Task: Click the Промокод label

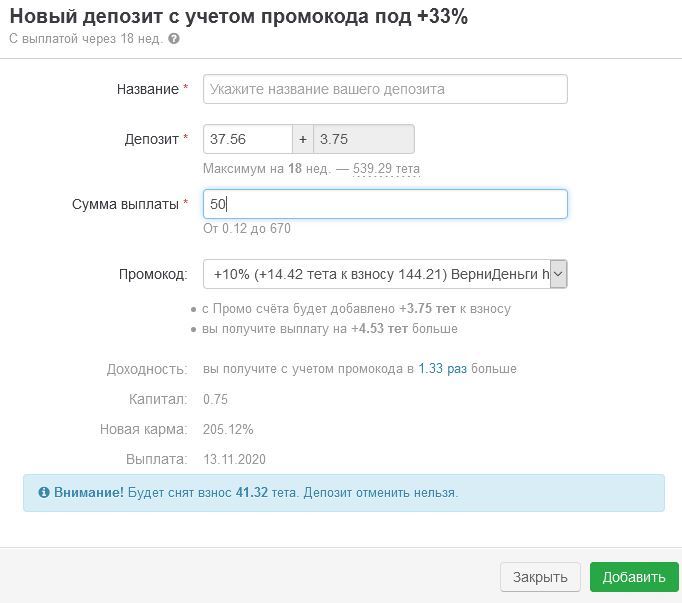Action: pos(152,274)
